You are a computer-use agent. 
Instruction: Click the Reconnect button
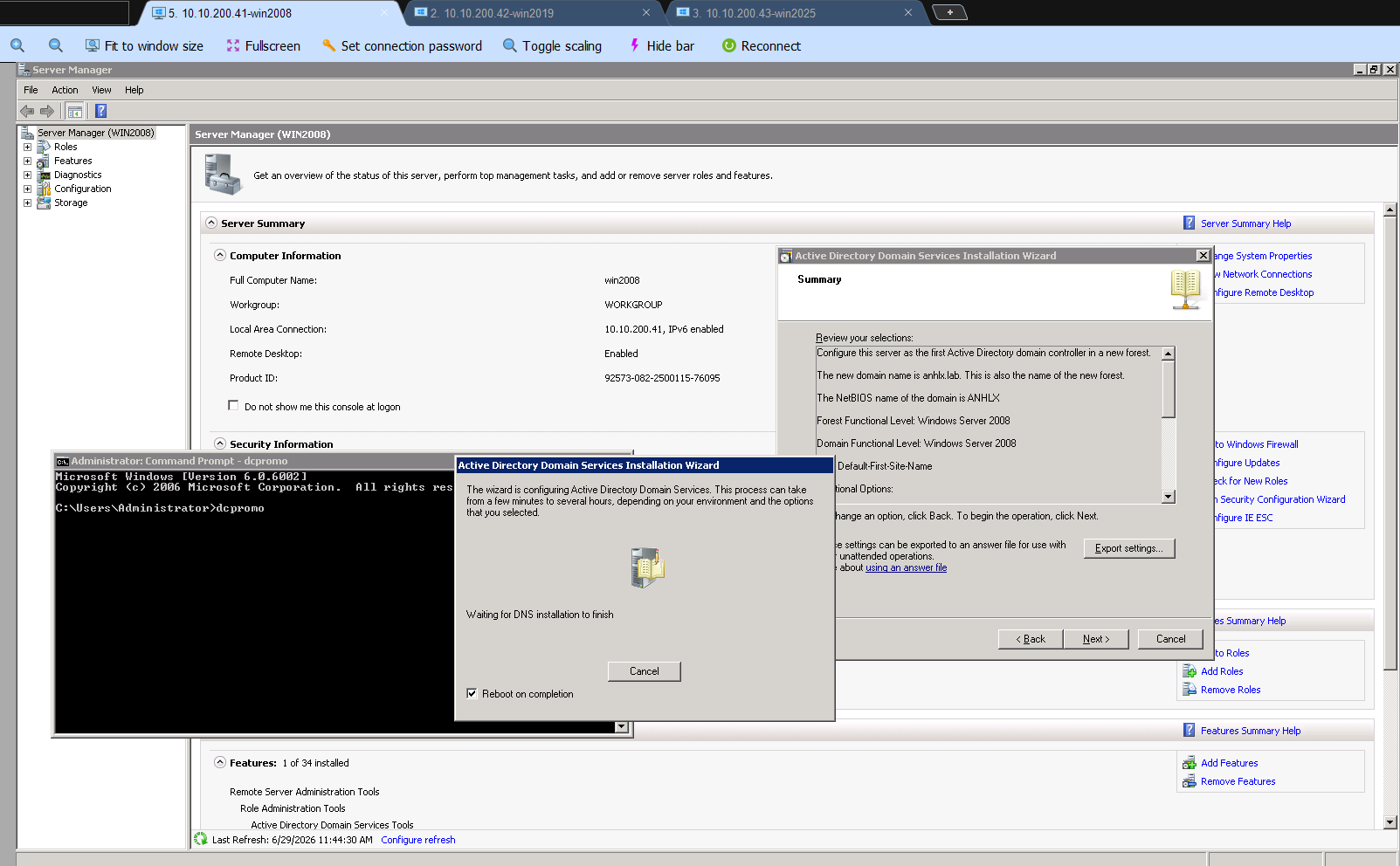(761, 45)
